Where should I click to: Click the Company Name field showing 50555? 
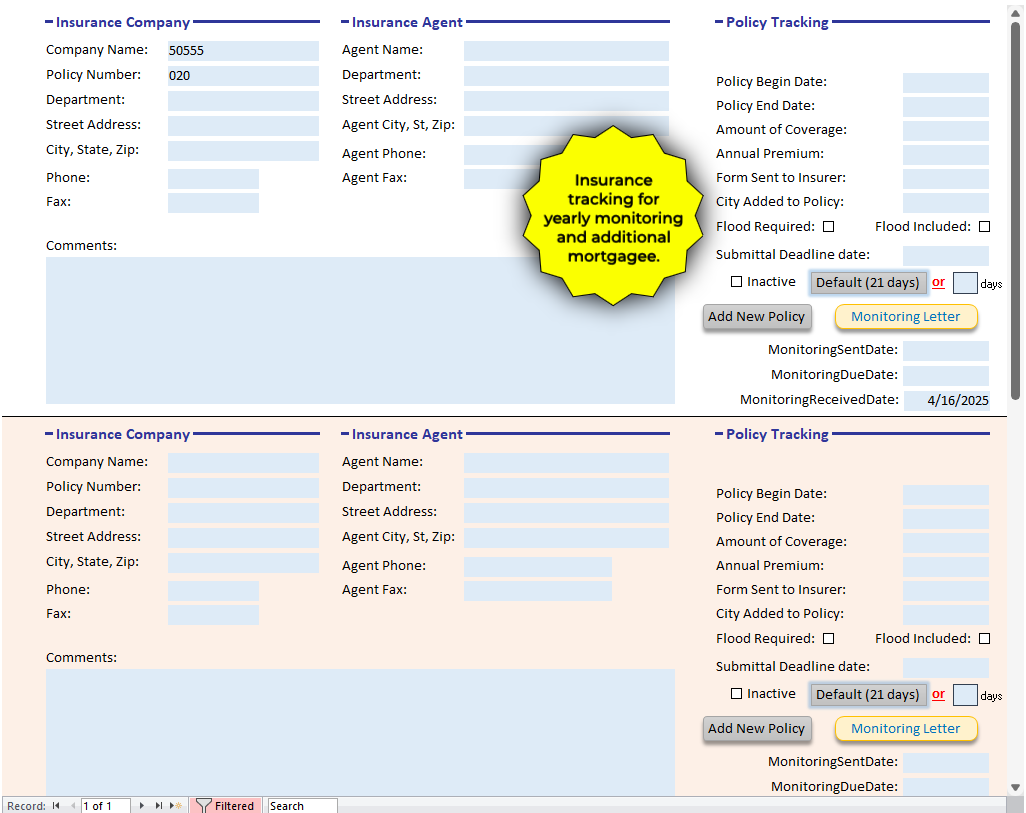pos(243,51)
